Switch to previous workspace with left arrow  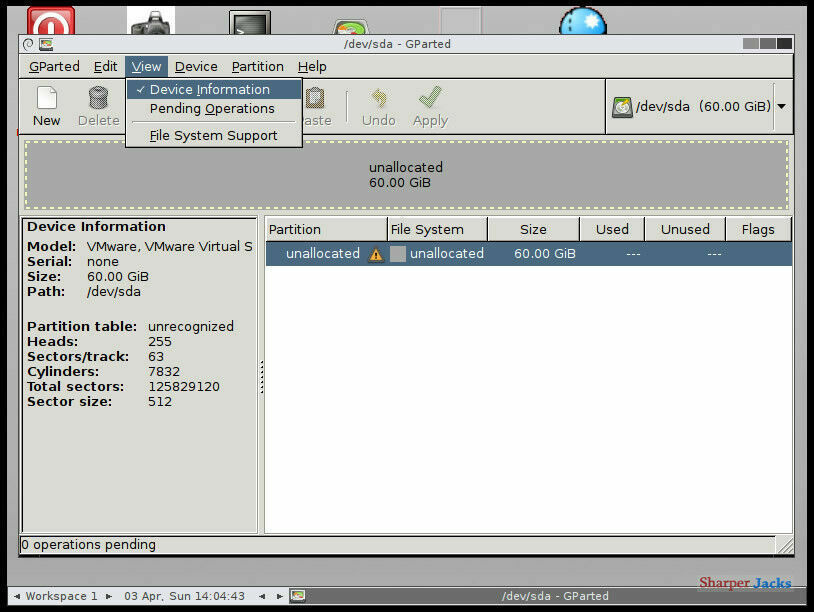coord(17,596)
